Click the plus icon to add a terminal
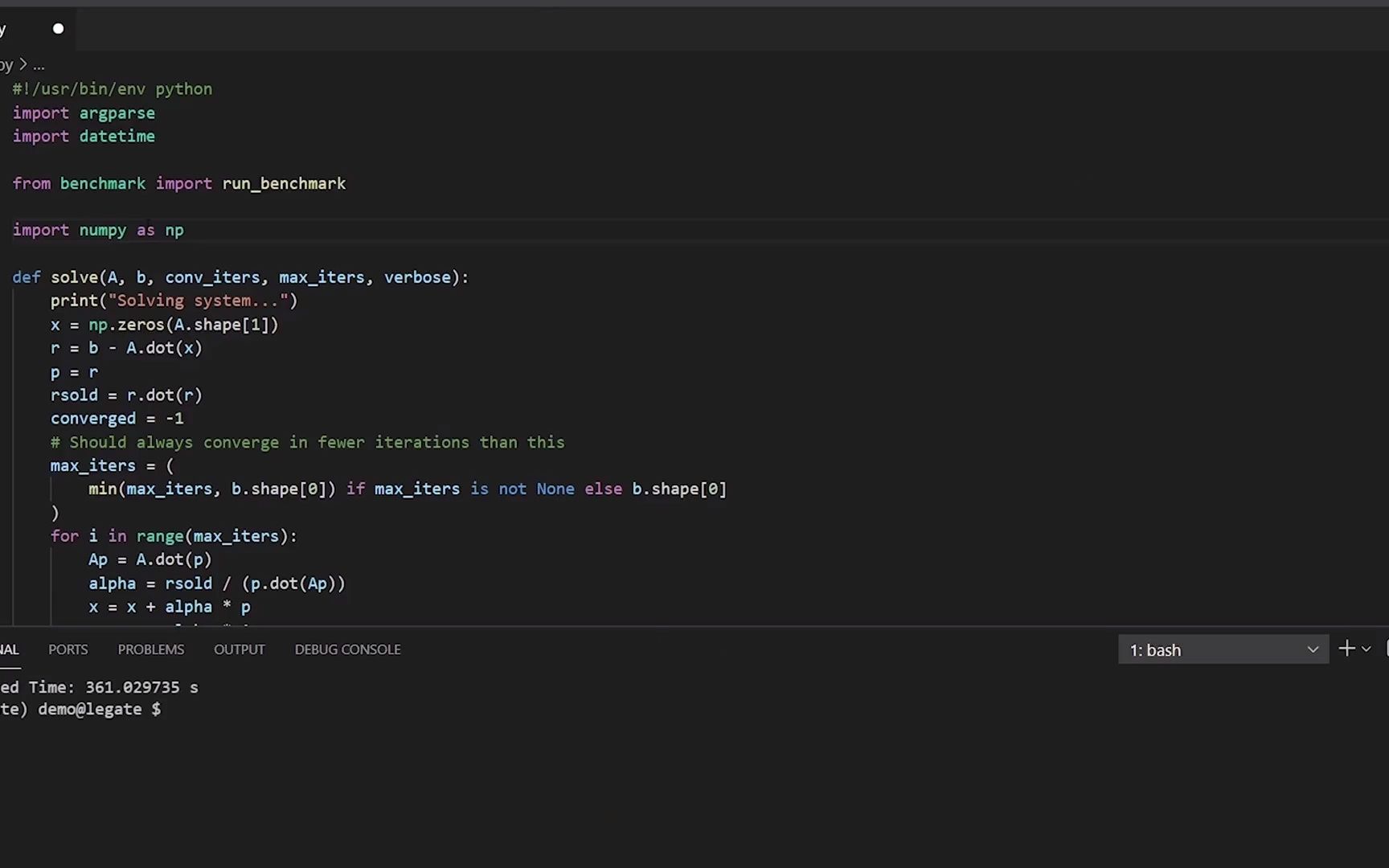 [1346, 649]
